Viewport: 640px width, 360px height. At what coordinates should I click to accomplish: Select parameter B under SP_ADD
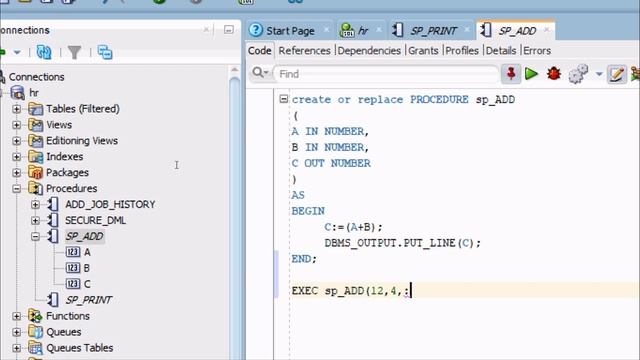click(x=87, y=268)
